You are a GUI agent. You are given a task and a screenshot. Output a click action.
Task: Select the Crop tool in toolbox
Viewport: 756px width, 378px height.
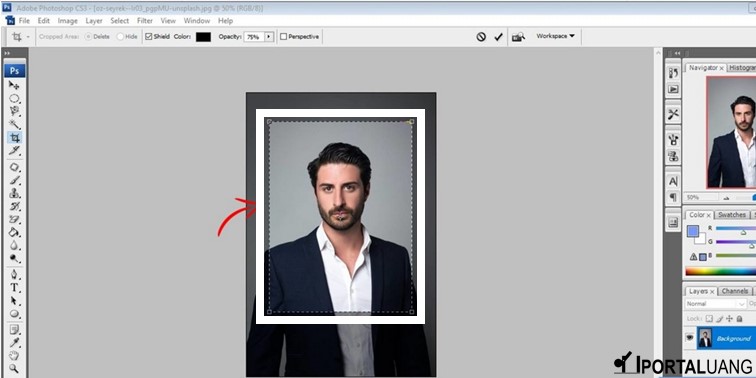pyautogui.click(x=14, y=137)
